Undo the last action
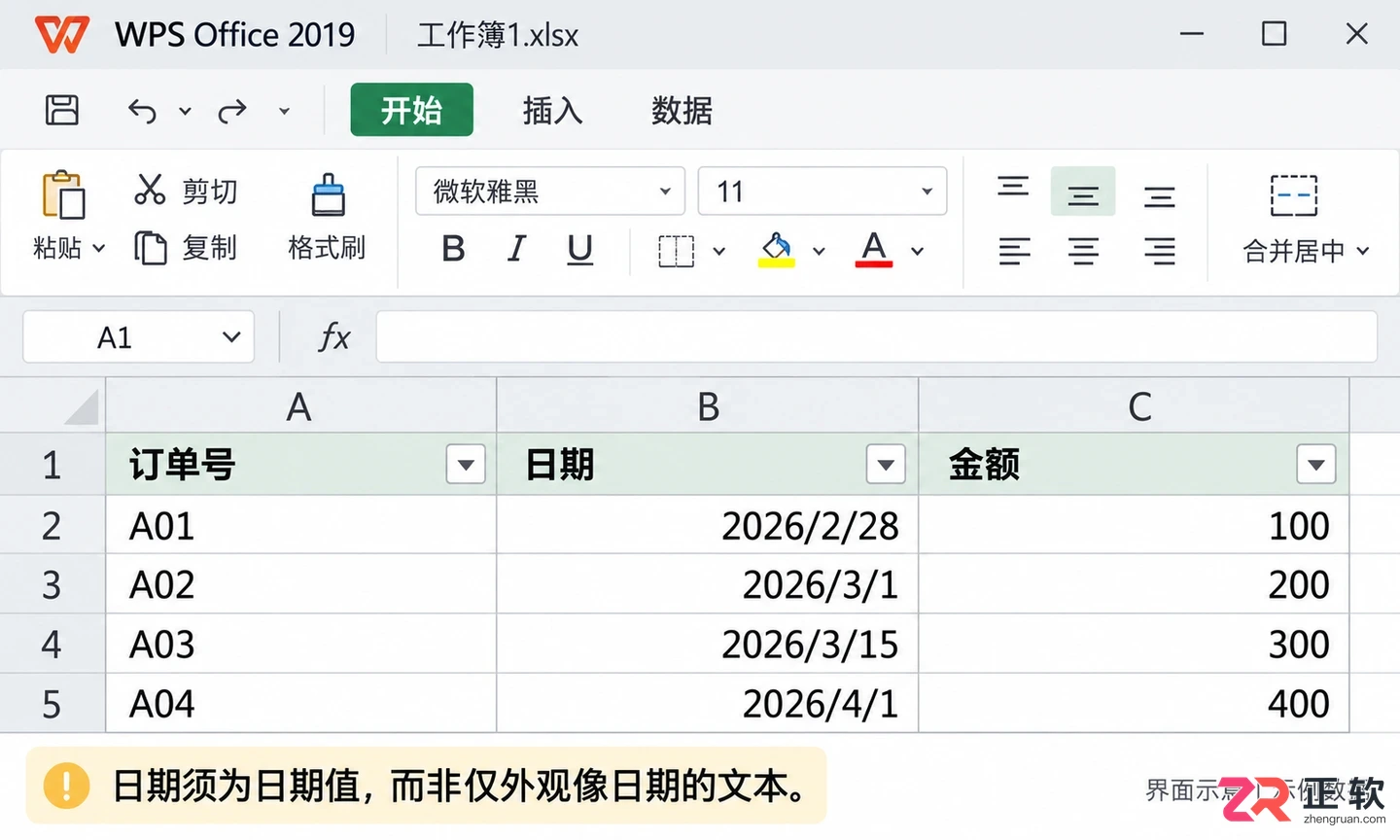Viewport: 1400px width, 840px height. point(142,111)
